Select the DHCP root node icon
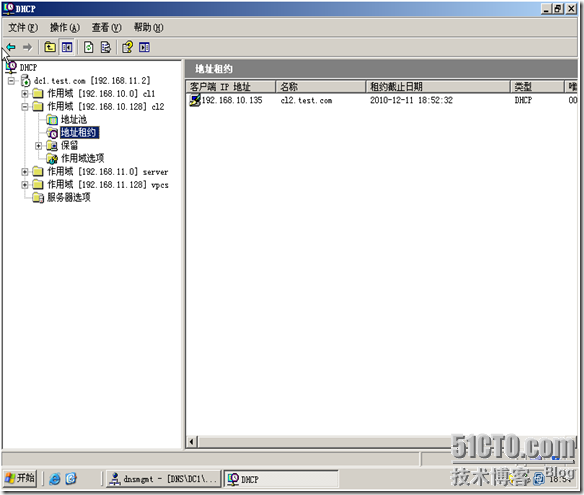The height and width of the screenshot is (495, 584). click(11, 67)
